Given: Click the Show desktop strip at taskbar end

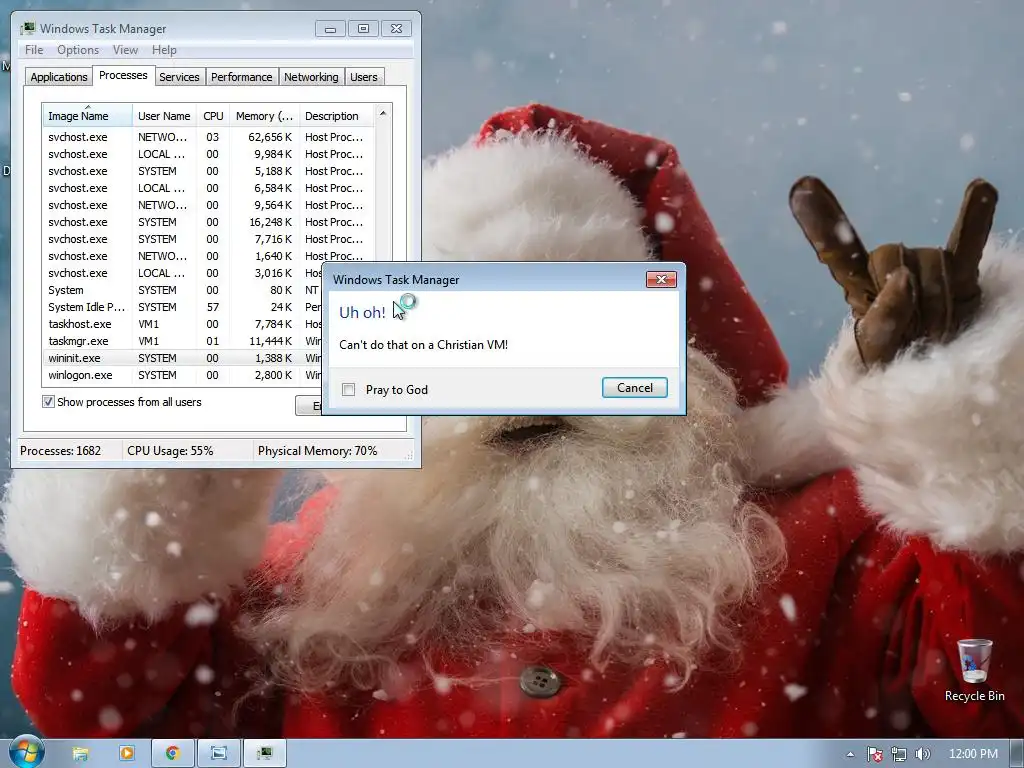Looking at the screenshot, I should tap(1016, 754).
